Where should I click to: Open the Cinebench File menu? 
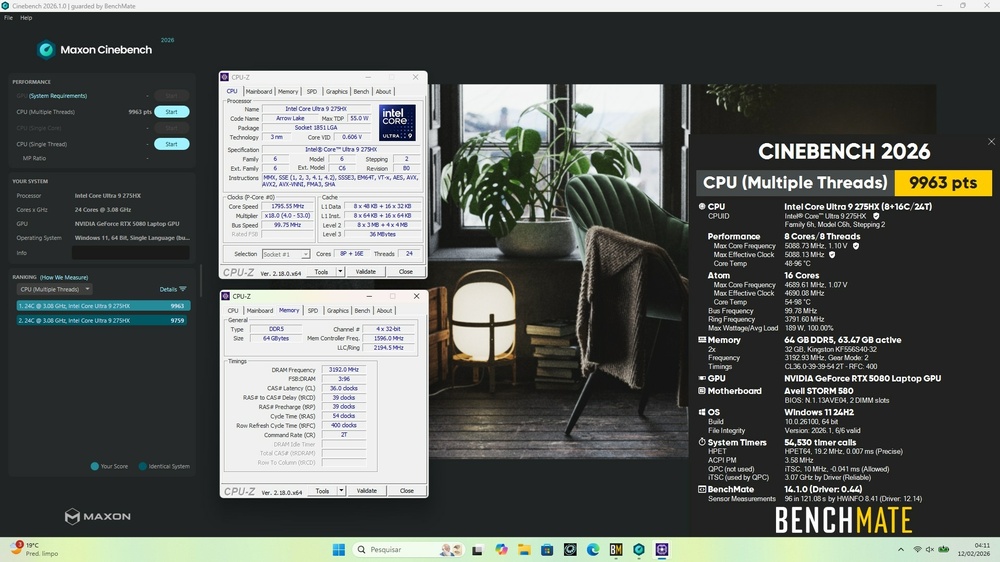[8, 18]
